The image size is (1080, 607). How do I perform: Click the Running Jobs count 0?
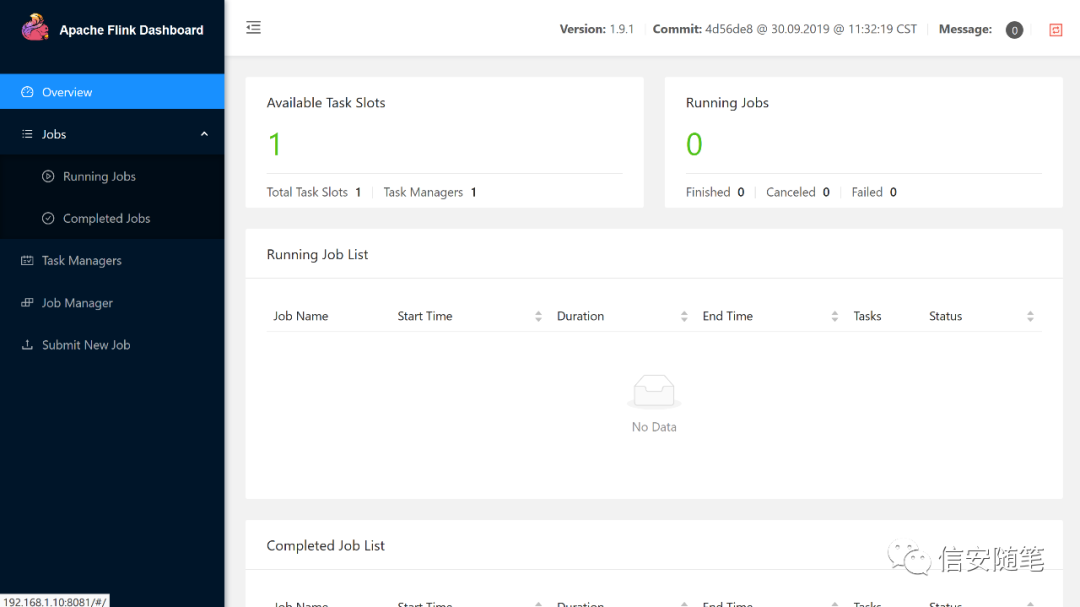(x=694, y=144)
